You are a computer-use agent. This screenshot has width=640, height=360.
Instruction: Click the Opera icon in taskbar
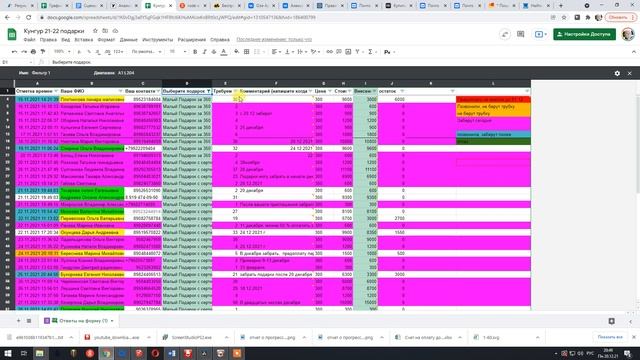155,353
